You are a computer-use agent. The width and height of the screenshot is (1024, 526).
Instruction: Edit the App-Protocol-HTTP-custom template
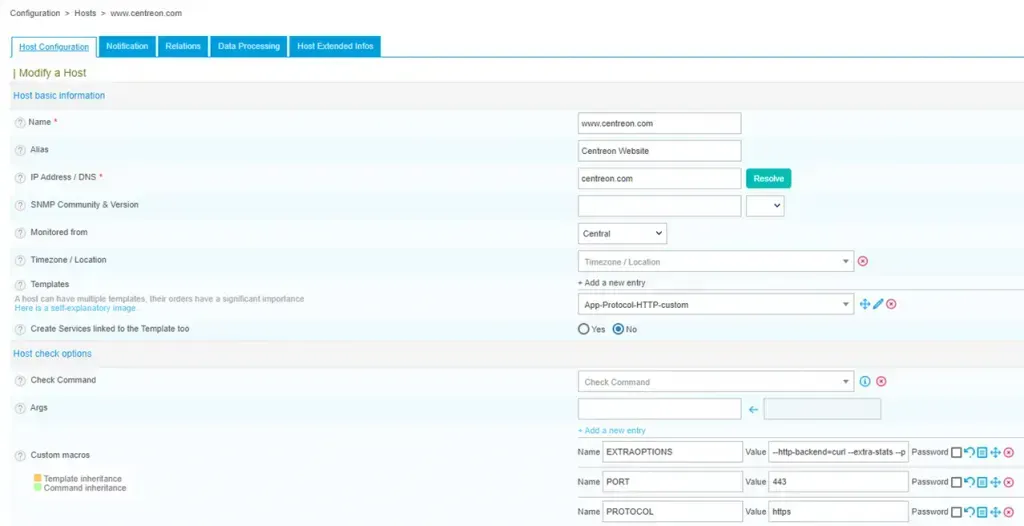[x=878, y=304]
